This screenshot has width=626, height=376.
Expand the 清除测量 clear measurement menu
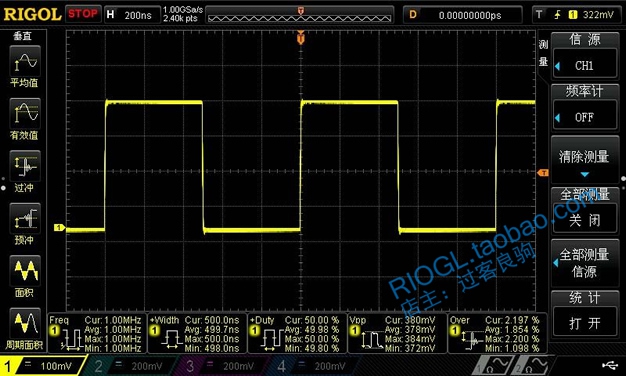pyautogui.click(x=585, y=160)
